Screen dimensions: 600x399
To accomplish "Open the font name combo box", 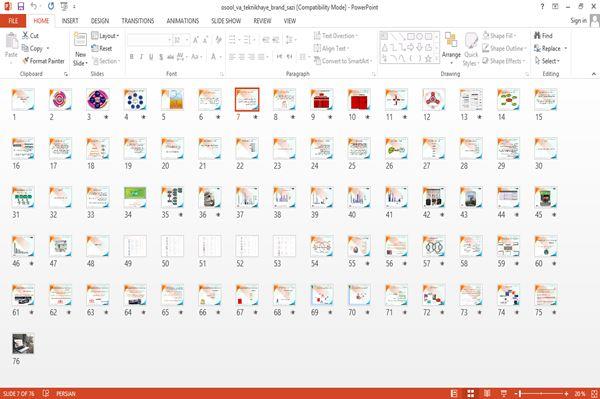I will click(x=149, y=40).
